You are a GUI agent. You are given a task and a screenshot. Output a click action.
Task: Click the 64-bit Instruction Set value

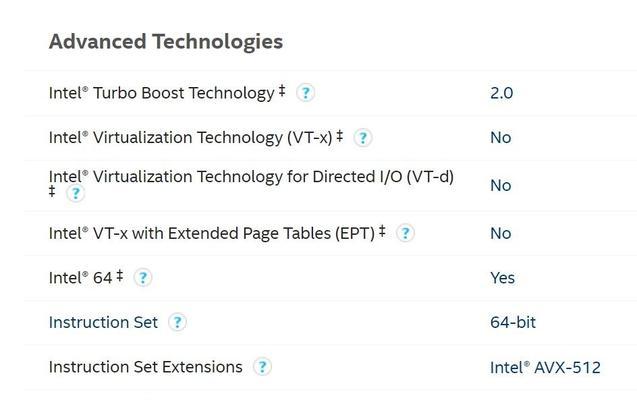point(513,322)
